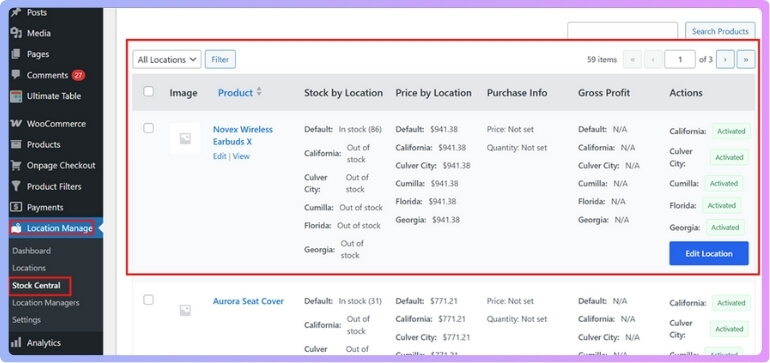Check the Novex Wireless Earbuds X row checkbox
This screenshot has width=770, height=363.
(x=148, y=128)
